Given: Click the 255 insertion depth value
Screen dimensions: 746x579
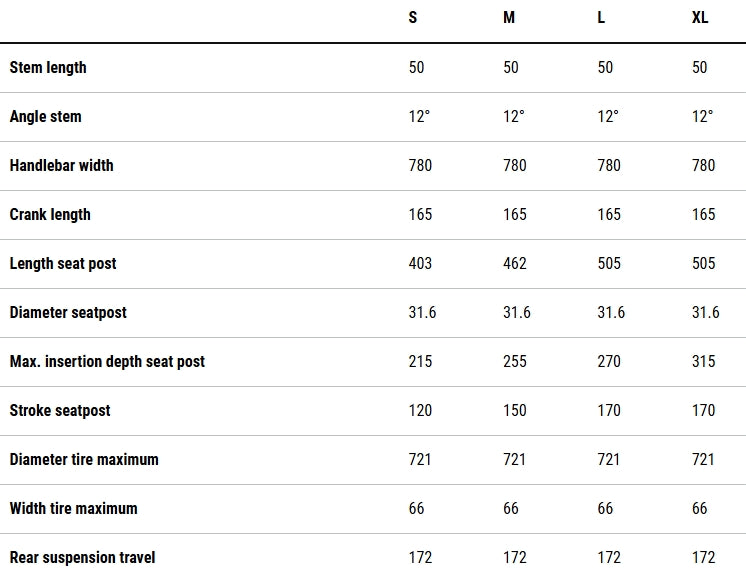Looking at the screenshot, I should point(515,361).
